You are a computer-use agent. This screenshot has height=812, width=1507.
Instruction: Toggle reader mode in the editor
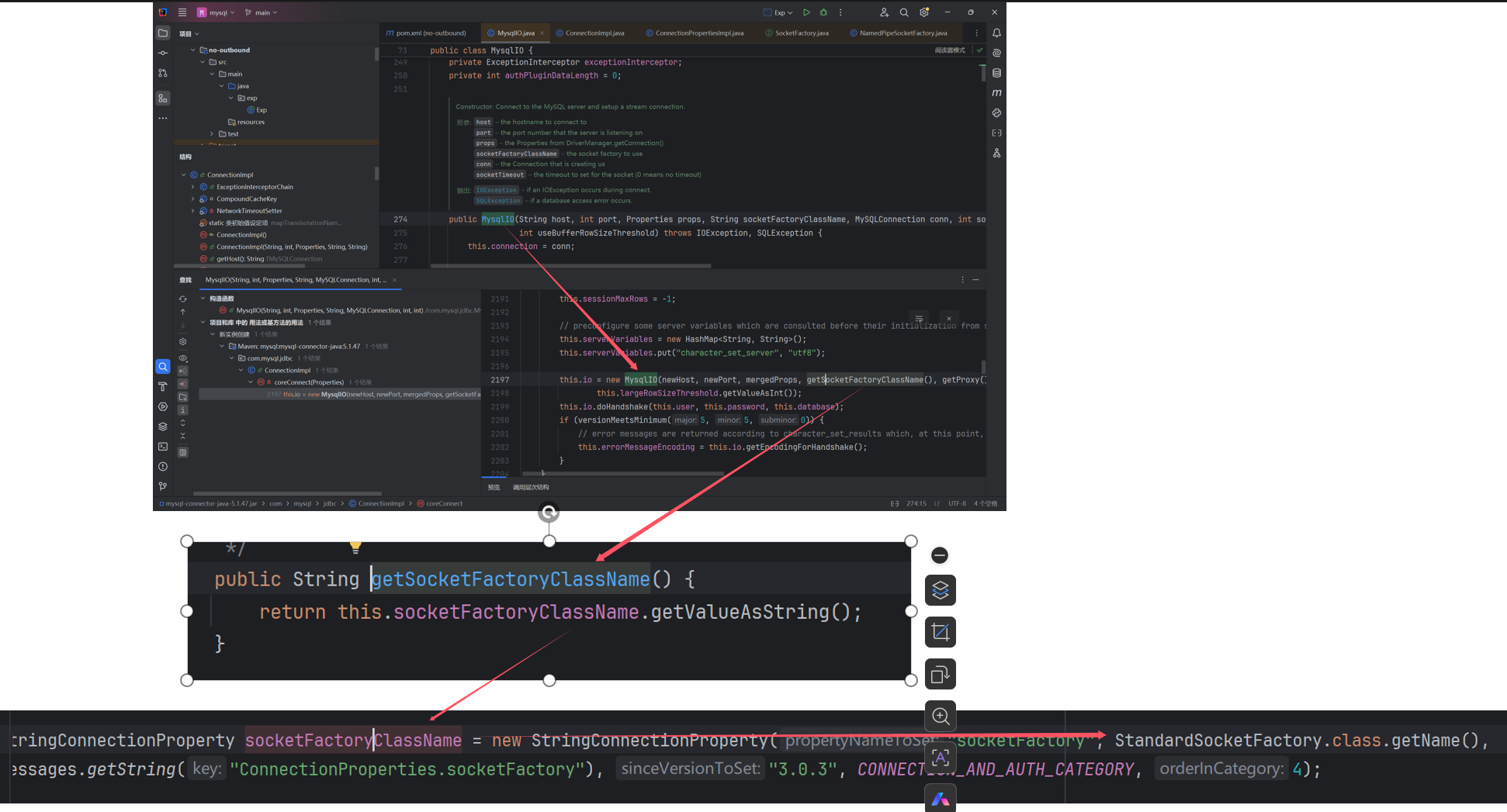coord(950,50)
